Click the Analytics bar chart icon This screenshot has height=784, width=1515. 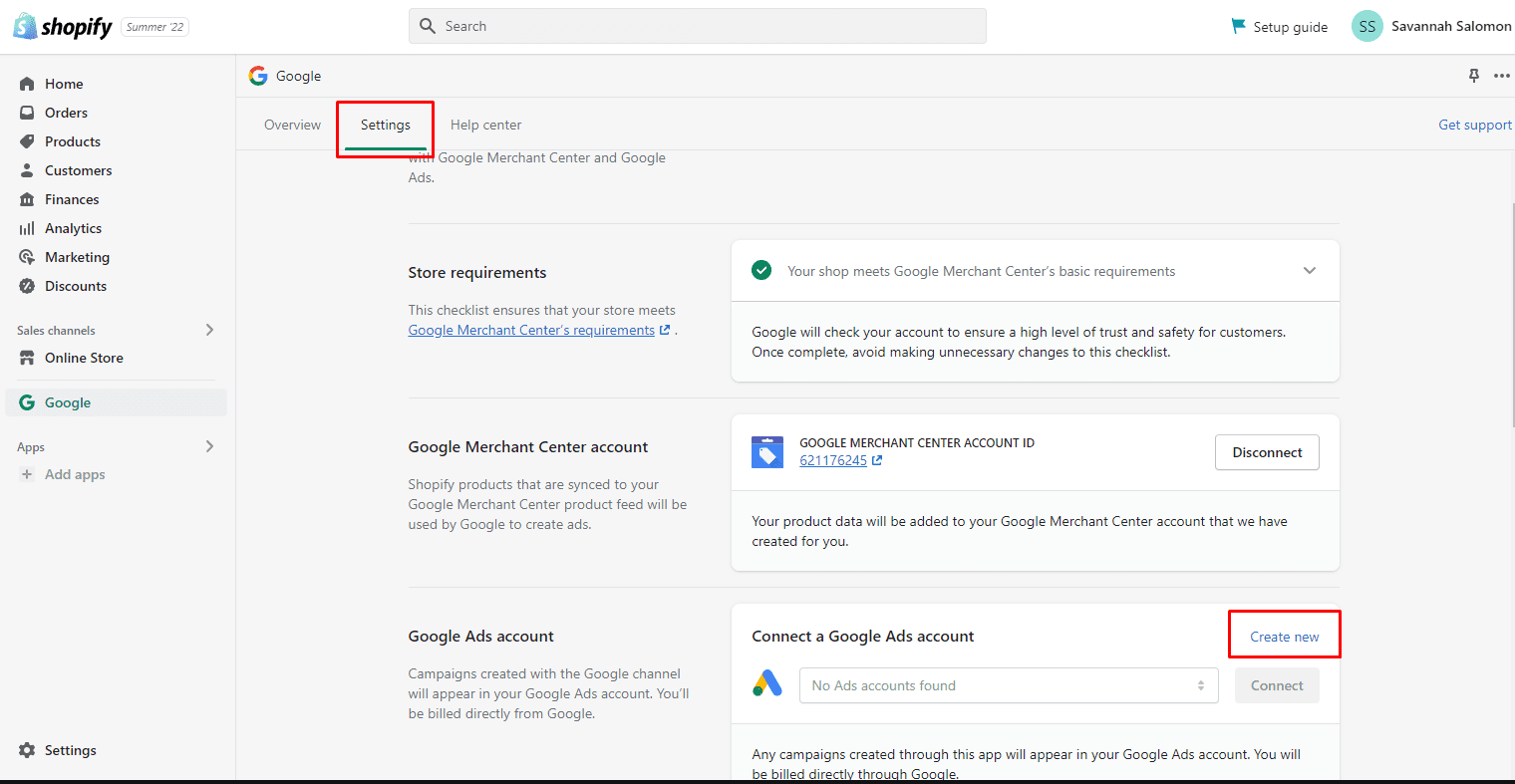coord(27,228)
